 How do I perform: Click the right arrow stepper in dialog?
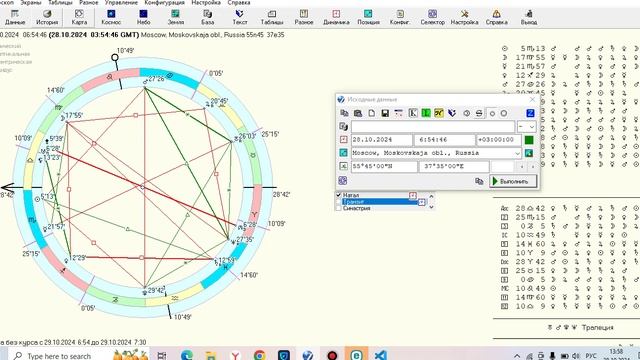tap(533, 167)
